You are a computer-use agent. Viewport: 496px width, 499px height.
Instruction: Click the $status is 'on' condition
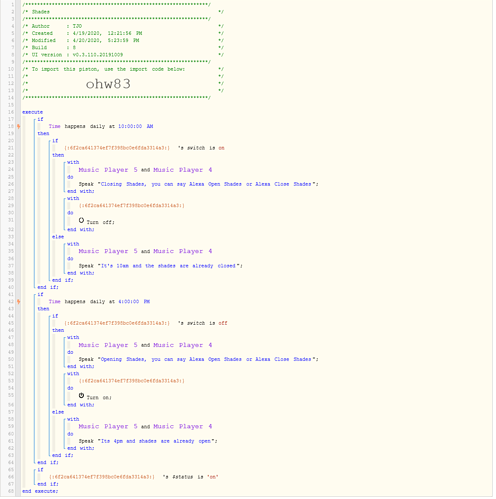(190, 477)
